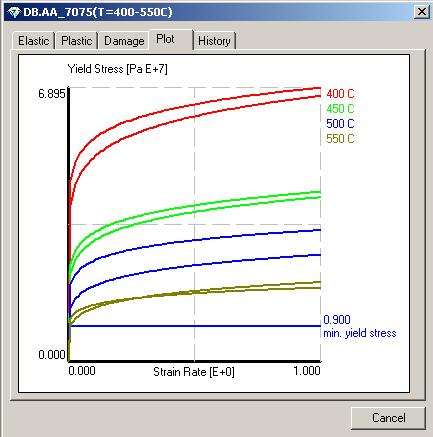Screen dimensions: 433x437
Task: Close the DB.AA_7075 dialog window
Action: click(x=422, y=12)
